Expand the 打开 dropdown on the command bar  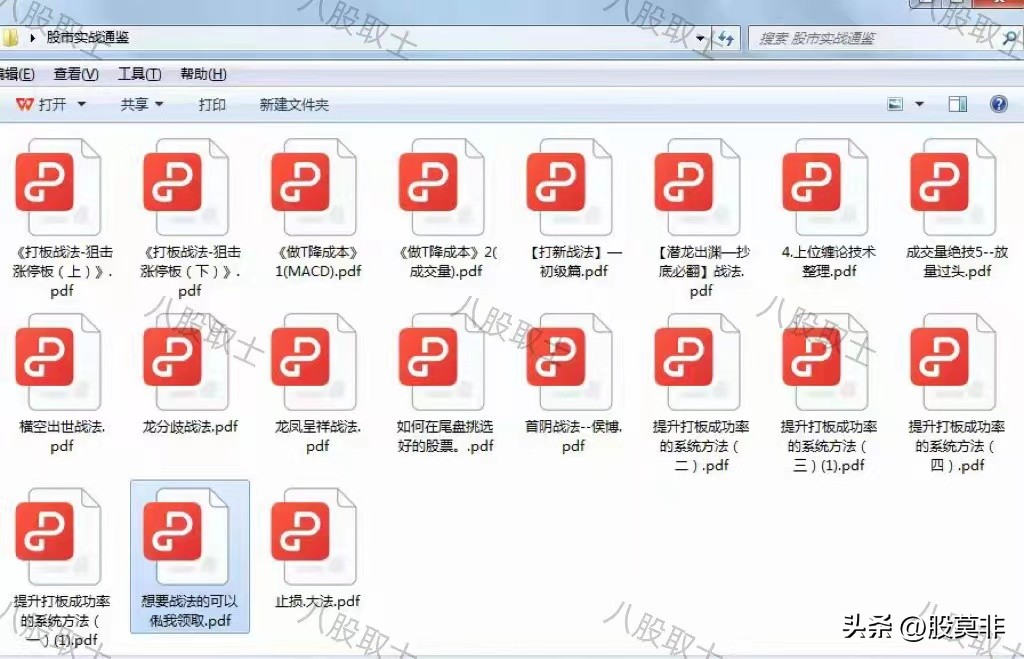pos(80,103)
